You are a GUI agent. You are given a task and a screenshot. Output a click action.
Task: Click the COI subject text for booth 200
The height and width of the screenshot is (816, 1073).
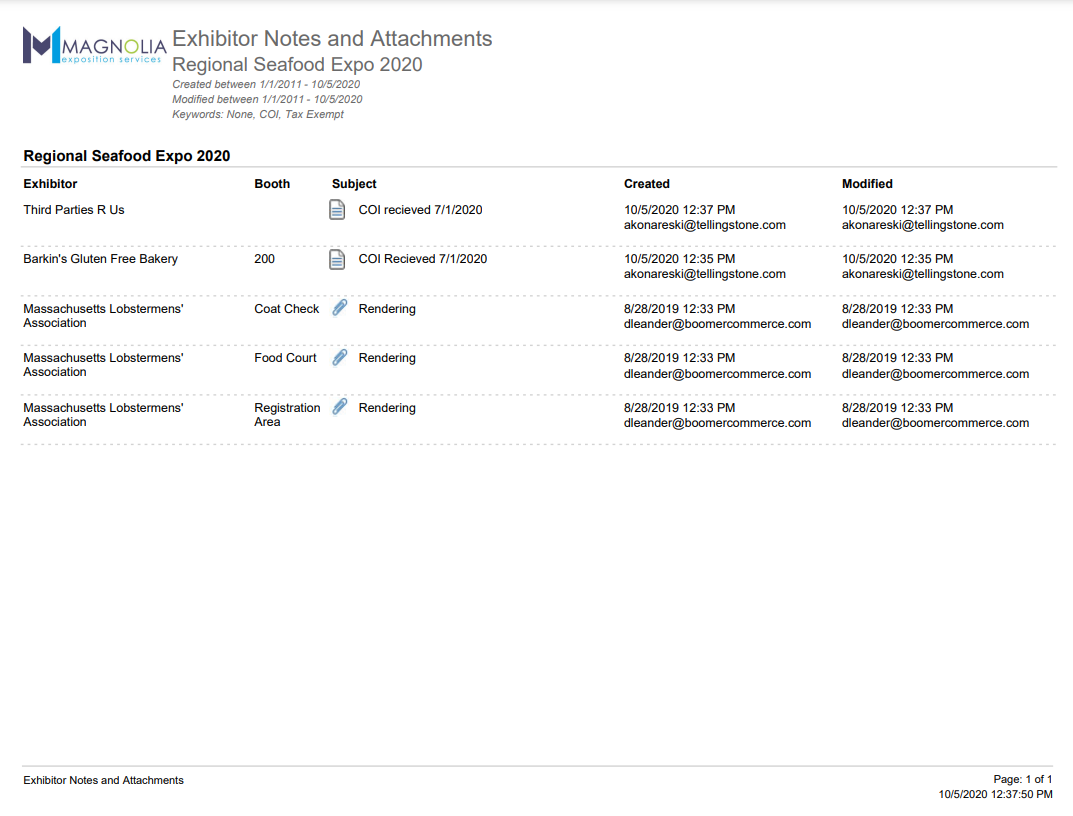tap(422, 259)
